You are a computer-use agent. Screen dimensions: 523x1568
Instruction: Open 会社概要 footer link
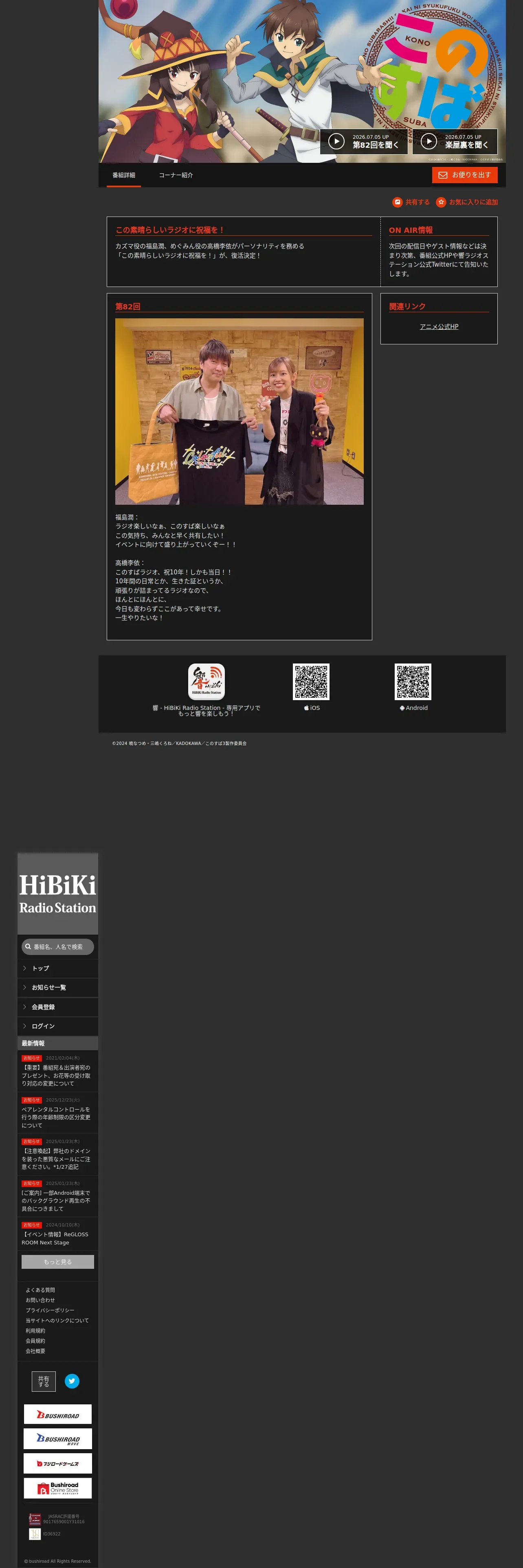(35, 1351)
